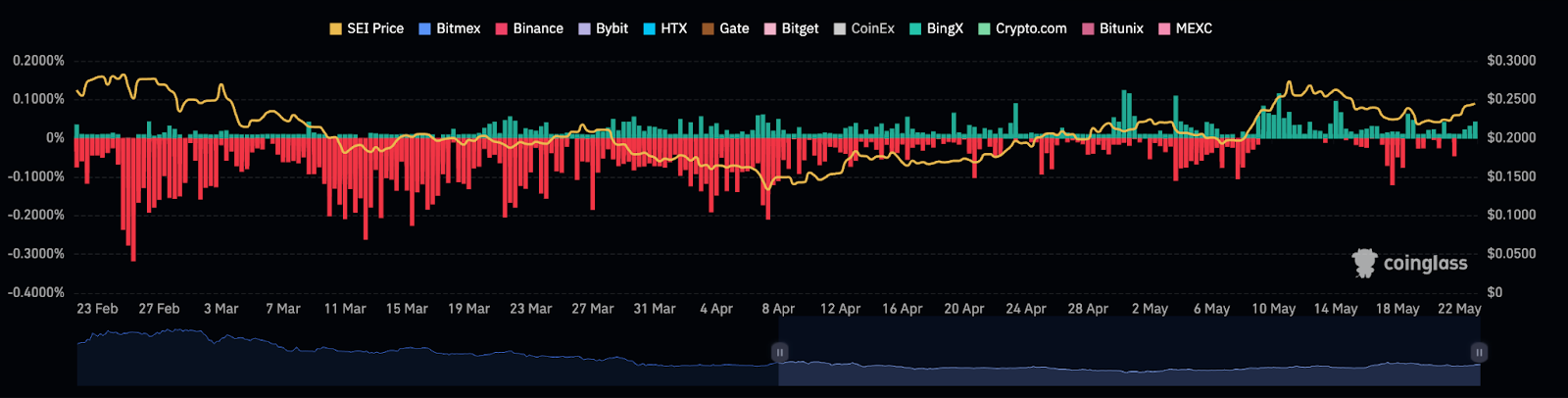Click the 24 Apr date axis label
Image resolution: width=1568 pixels, height=398 pixels.
click(1026, 309)
